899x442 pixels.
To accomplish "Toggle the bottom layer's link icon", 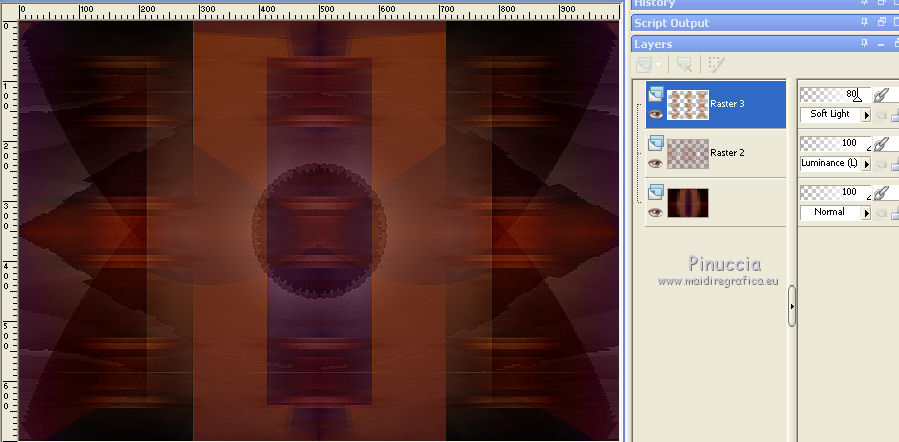I will 880,193.
